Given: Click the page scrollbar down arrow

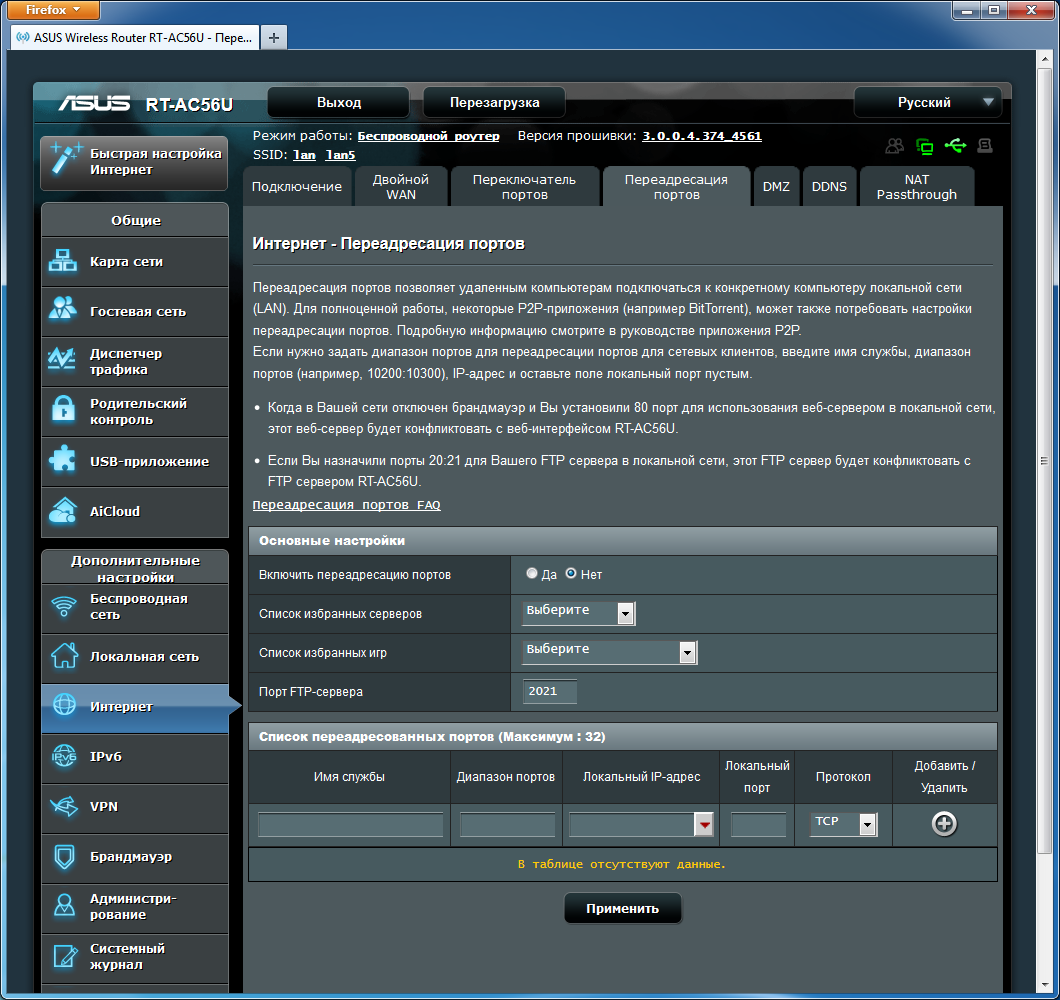Looking at the screenshot, I should (x=1044, y=985).
